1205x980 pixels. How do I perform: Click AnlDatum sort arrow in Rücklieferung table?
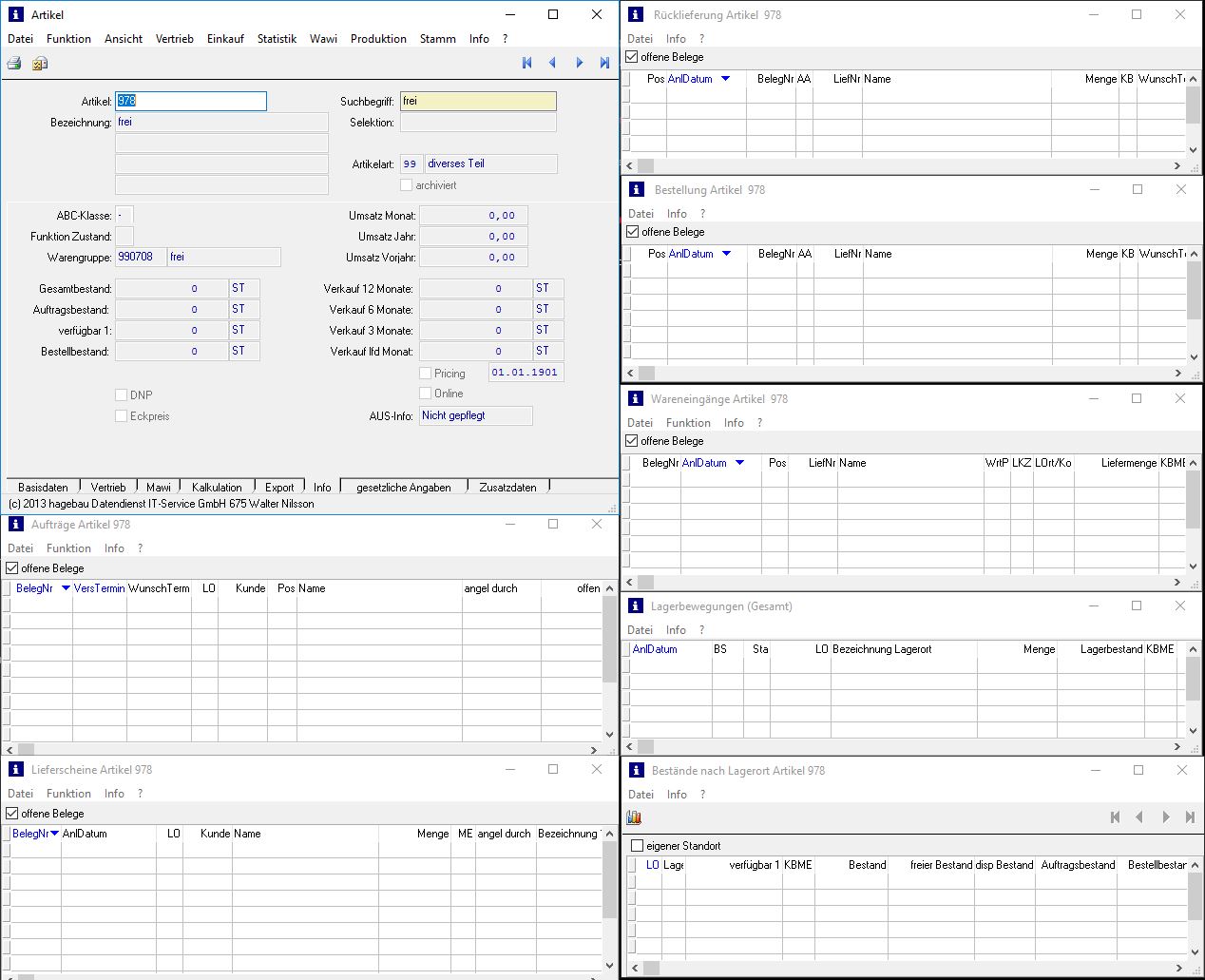point(726,79)
